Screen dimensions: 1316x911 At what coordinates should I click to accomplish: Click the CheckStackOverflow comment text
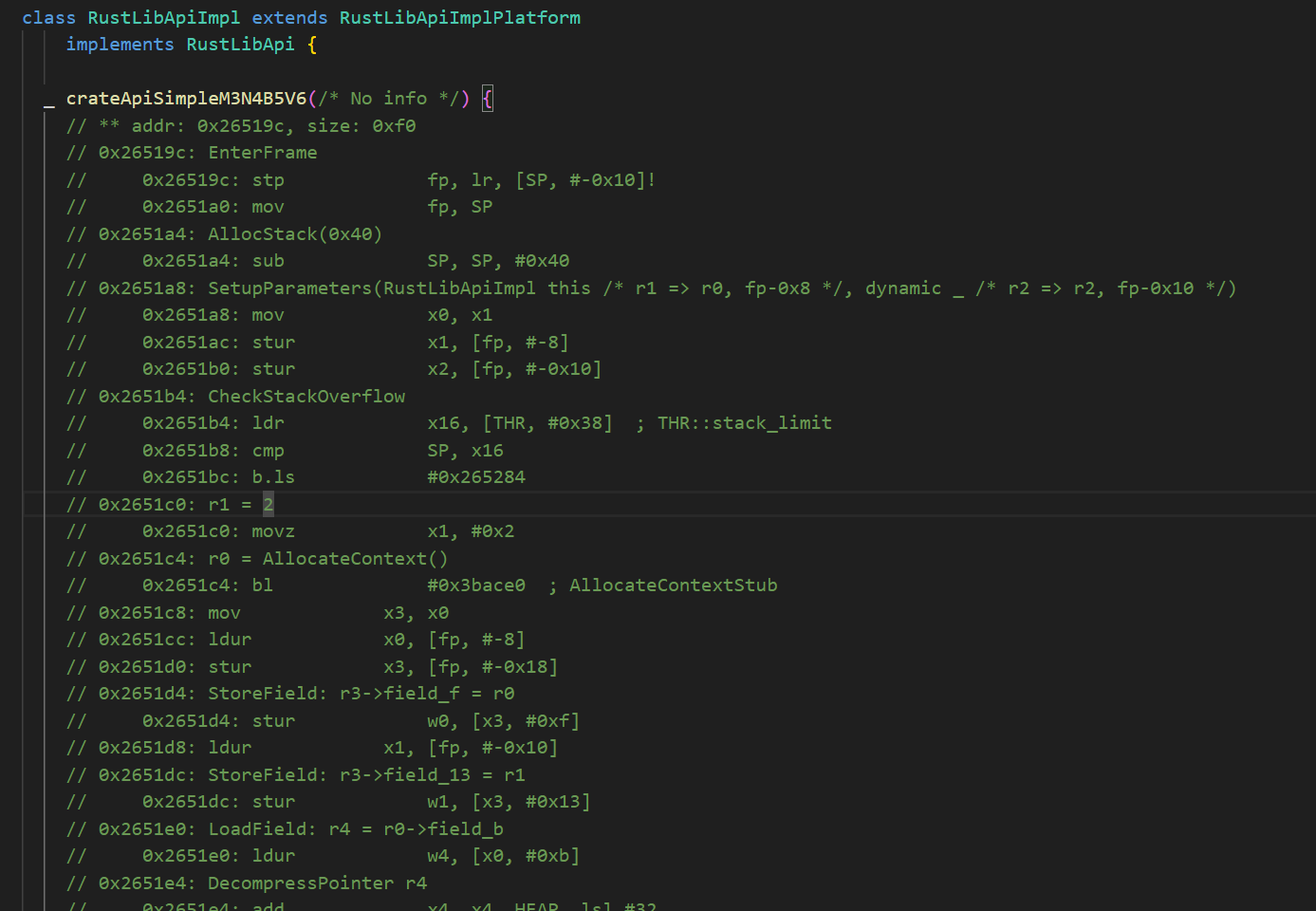coord(306,397)
